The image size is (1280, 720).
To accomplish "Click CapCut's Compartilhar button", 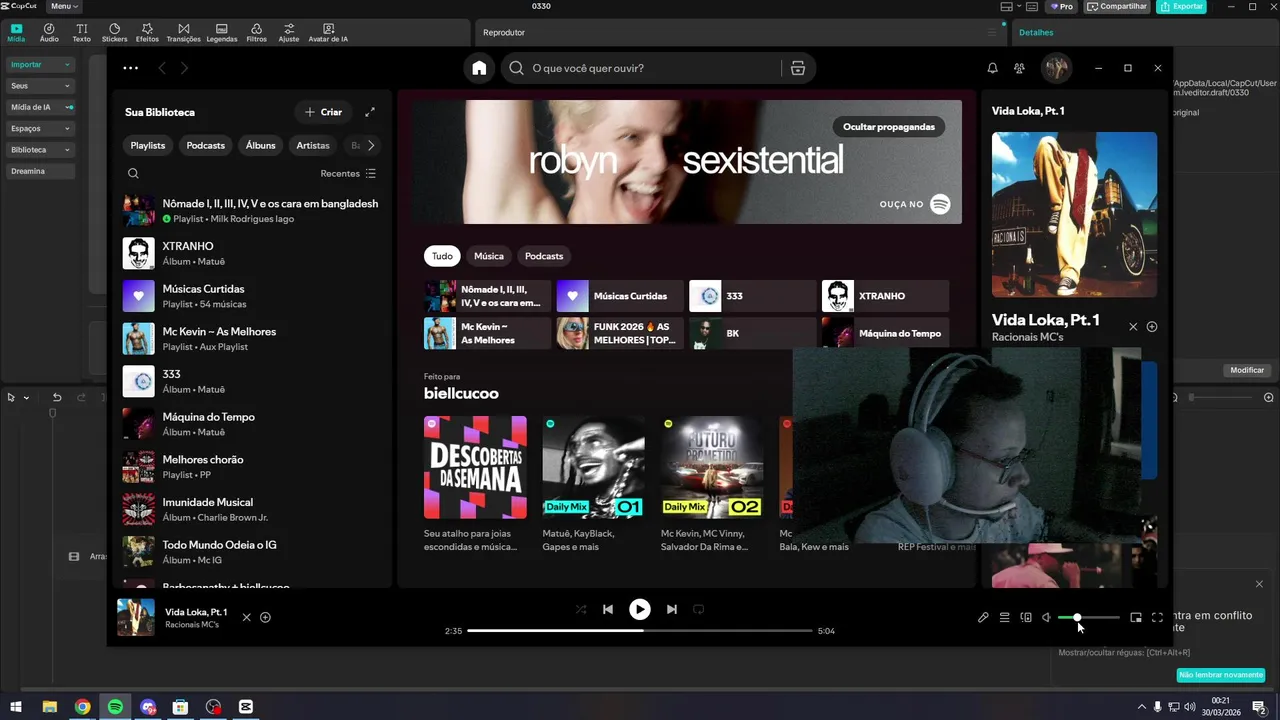I will coord(1117,6).
